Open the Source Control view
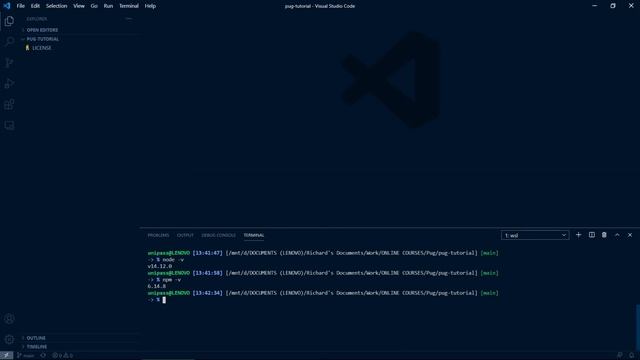This screenshot has width=640, height=360. coord(9,62)
